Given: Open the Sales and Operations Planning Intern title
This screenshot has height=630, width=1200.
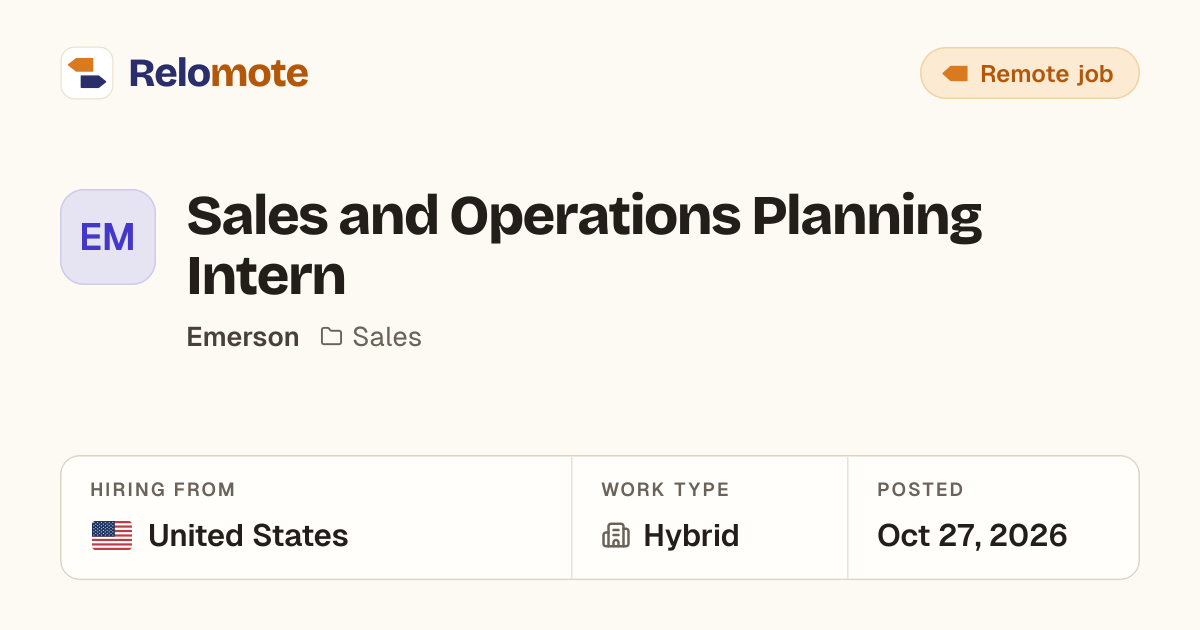Looking at the screenshot, I should [585, 246].
